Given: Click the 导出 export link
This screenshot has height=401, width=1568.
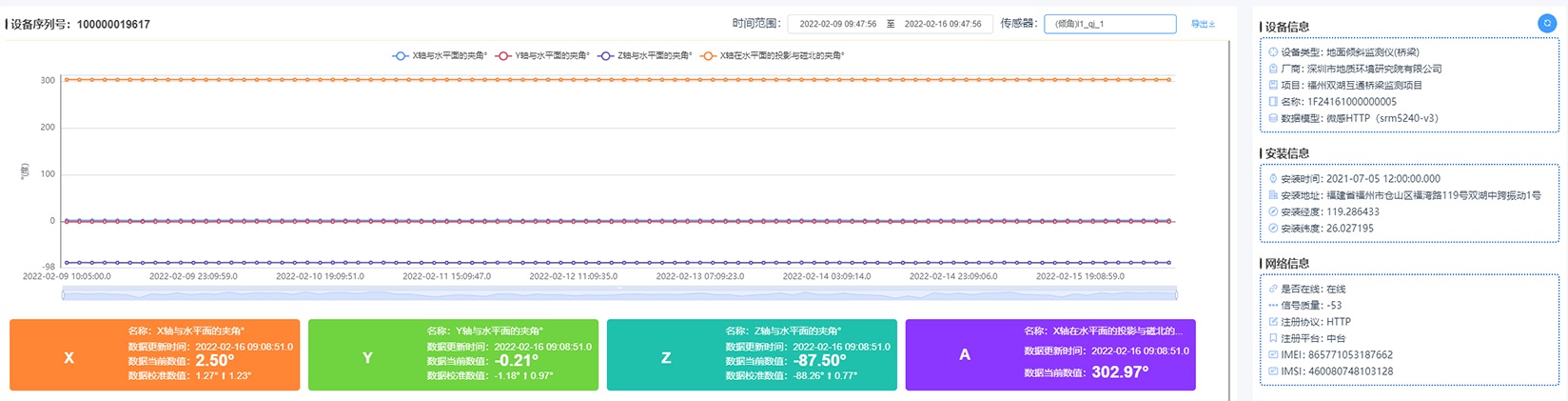Looking at the screenshot, I should (1203, 24).
